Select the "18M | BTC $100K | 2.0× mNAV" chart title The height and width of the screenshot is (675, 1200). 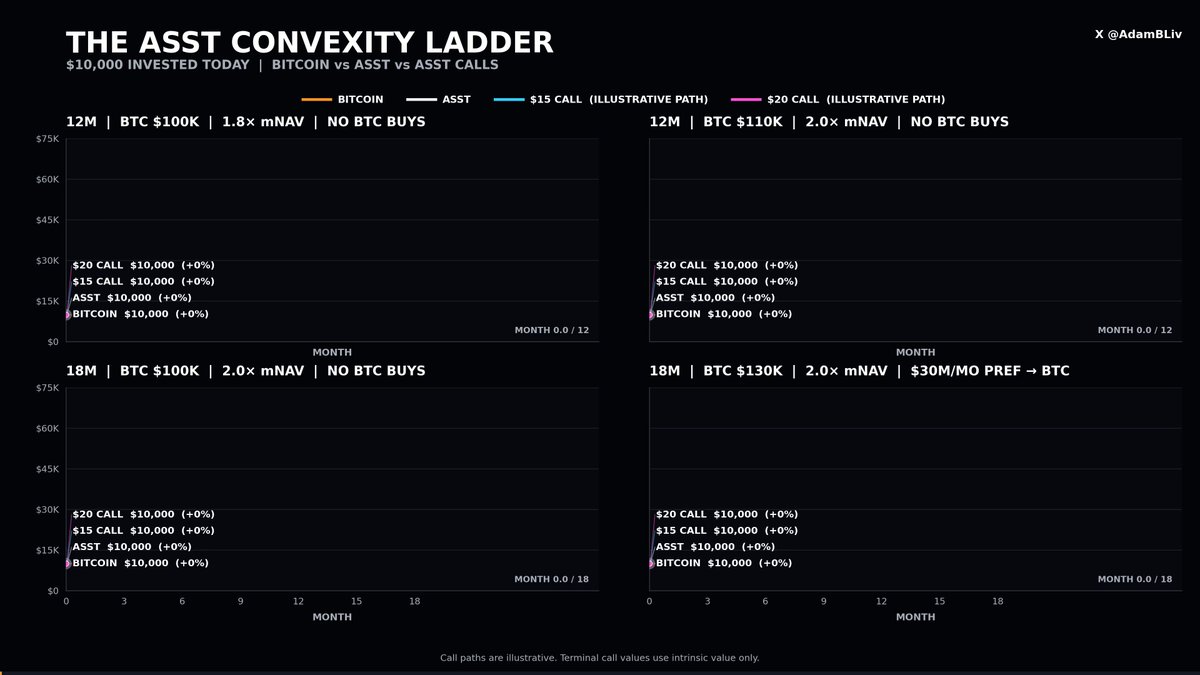246,371
